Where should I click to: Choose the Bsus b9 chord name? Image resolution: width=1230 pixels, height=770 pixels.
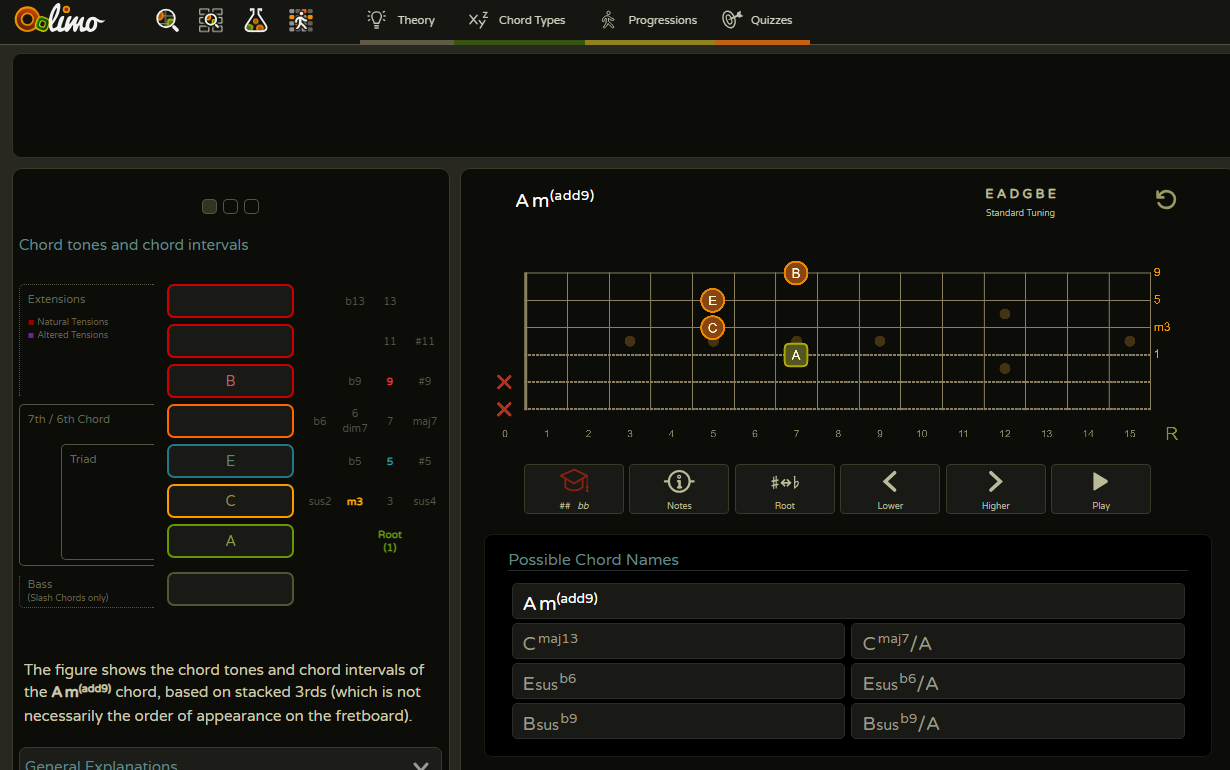coord(678,721)
